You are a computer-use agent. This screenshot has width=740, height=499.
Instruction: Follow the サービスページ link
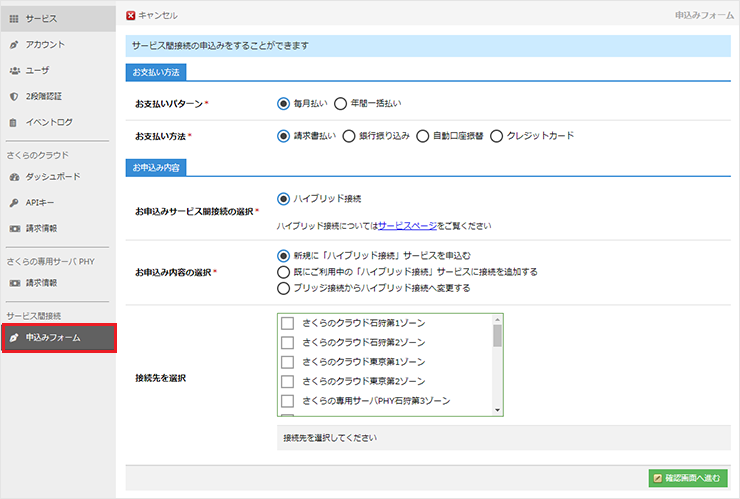(x=406, y=227)
